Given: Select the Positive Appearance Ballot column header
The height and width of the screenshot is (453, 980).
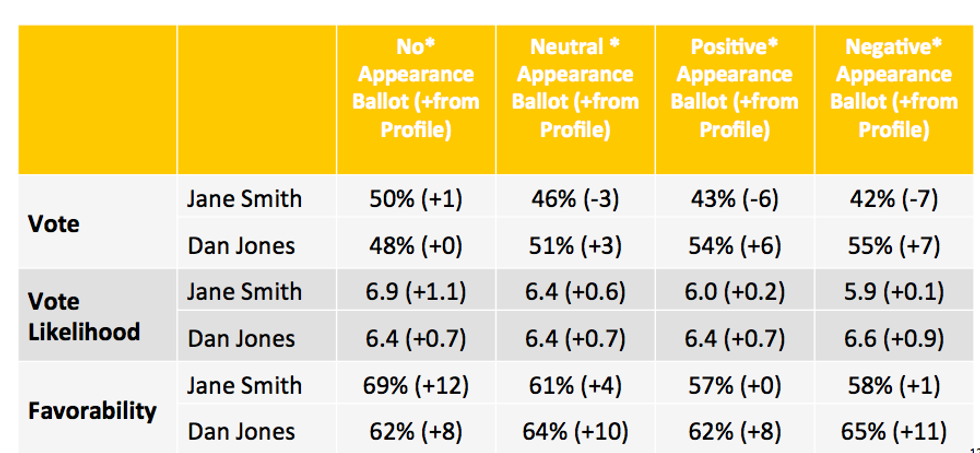Looking at the screenshot, I should point(735,100).
